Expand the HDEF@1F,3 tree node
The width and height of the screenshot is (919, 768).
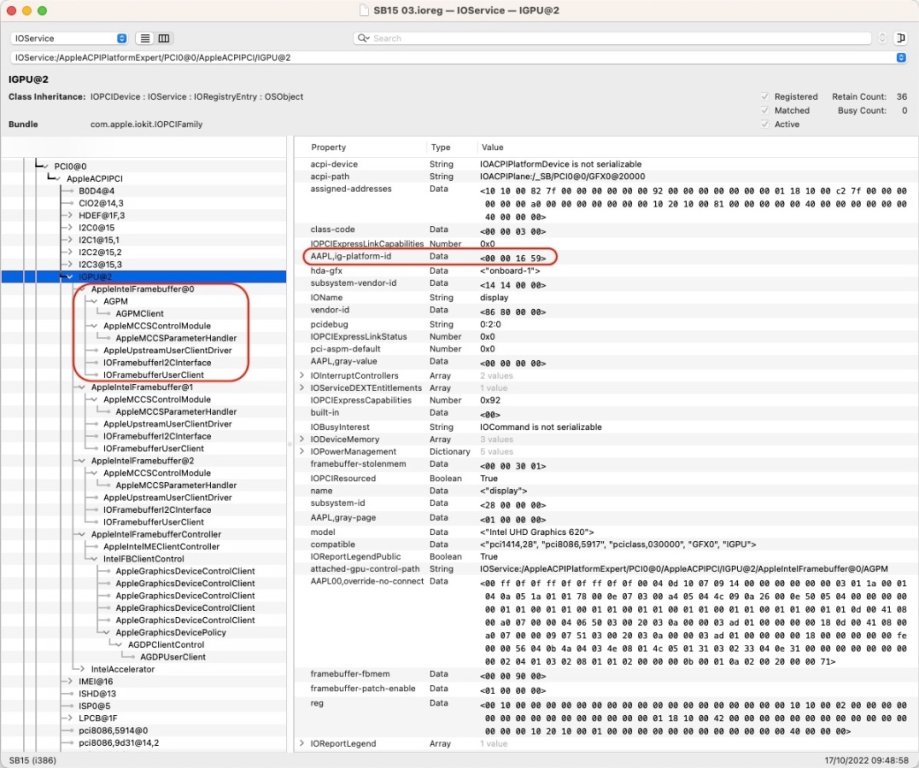tap(70, 215)
